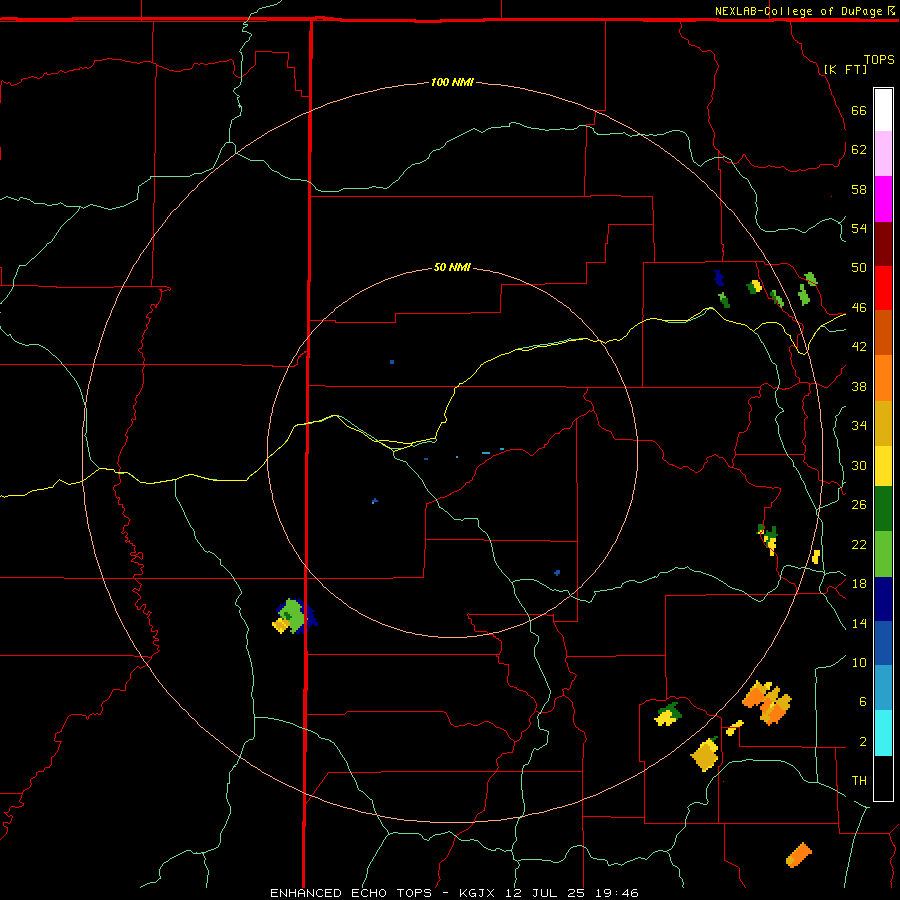The image size is (900, 900).
Task: Click the dark navy echo cell in the northeast
Action: coord(719,278)
